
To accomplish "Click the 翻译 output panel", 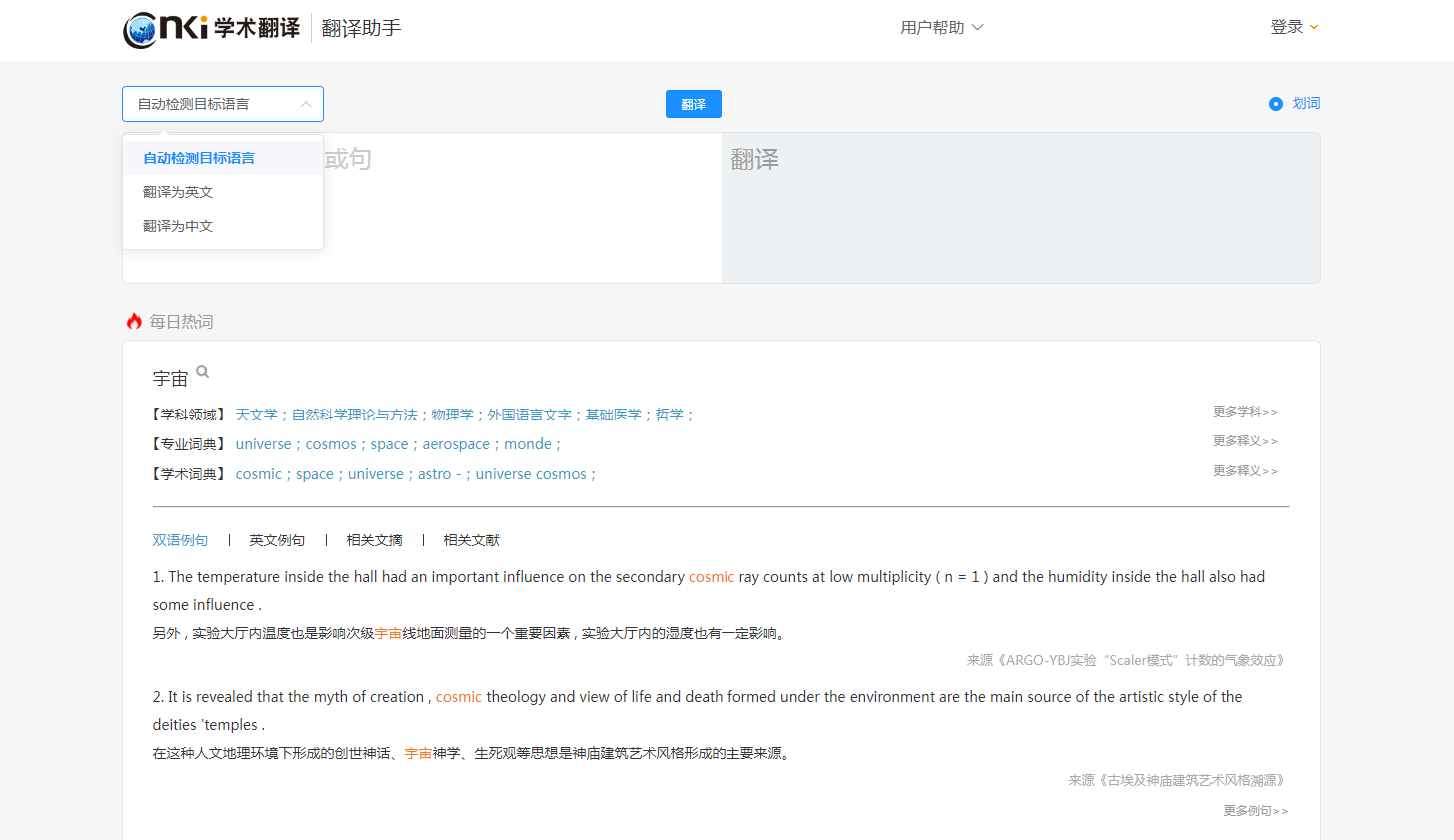I will tap(1020, 208).
